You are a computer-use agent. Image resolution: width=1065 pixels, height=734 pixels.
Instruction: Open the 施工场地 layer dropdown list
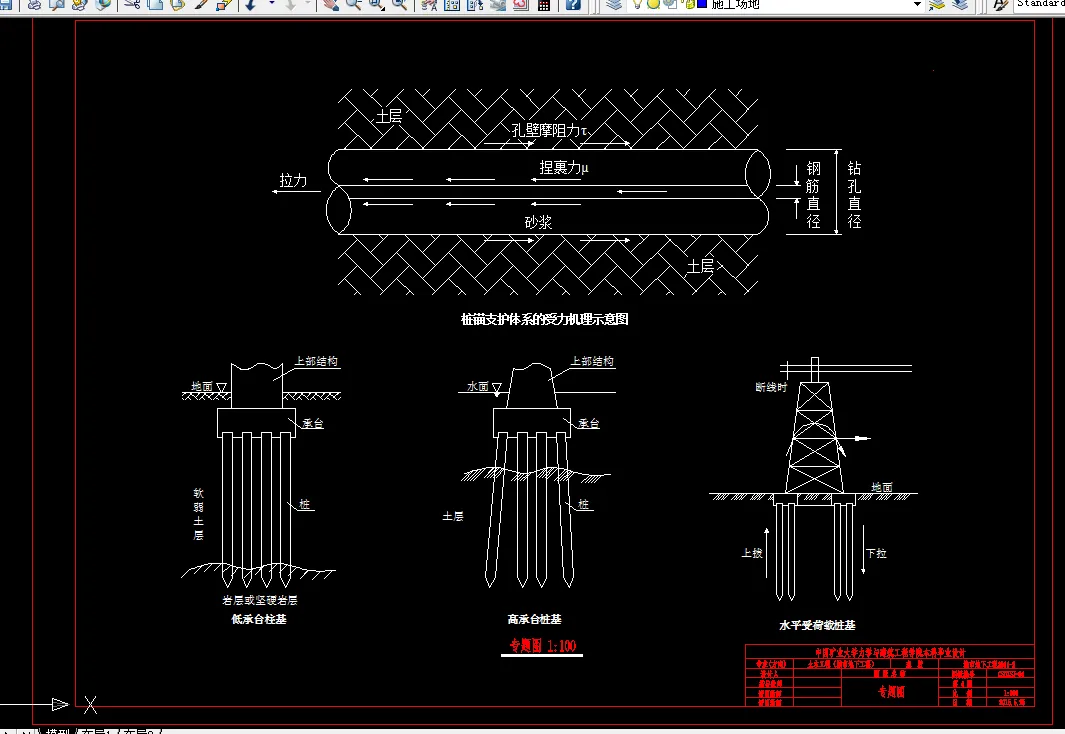click(x=776, y=4)
